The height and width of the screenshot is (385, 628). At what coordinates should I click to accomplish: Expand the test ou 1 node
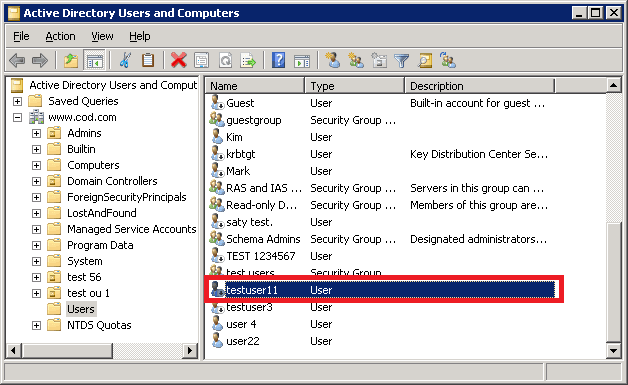click(36, 293)
